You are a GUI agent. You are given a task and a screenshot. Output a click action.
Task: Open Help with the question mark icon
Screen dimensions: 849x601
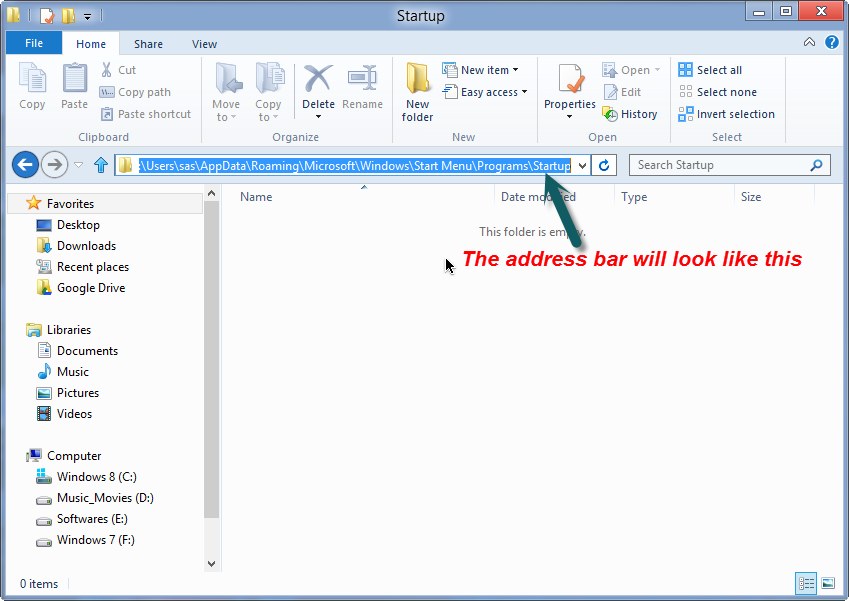click(x=832, y=42)
